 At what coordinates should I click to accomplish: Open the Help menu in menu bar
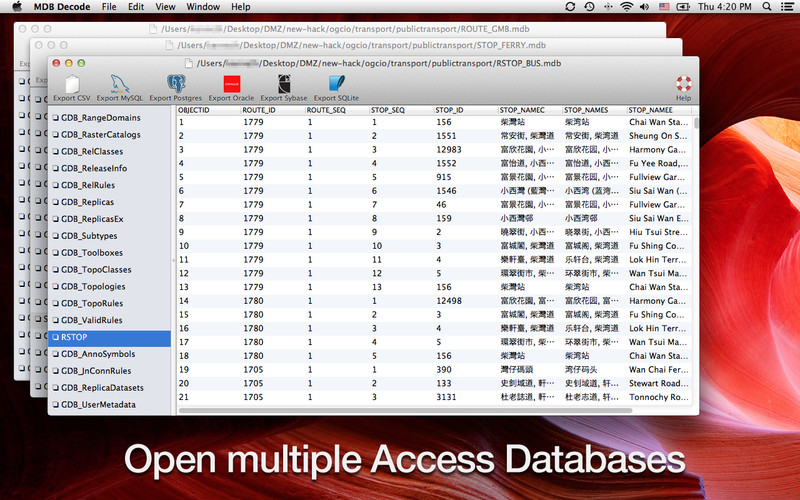point(240,7)
